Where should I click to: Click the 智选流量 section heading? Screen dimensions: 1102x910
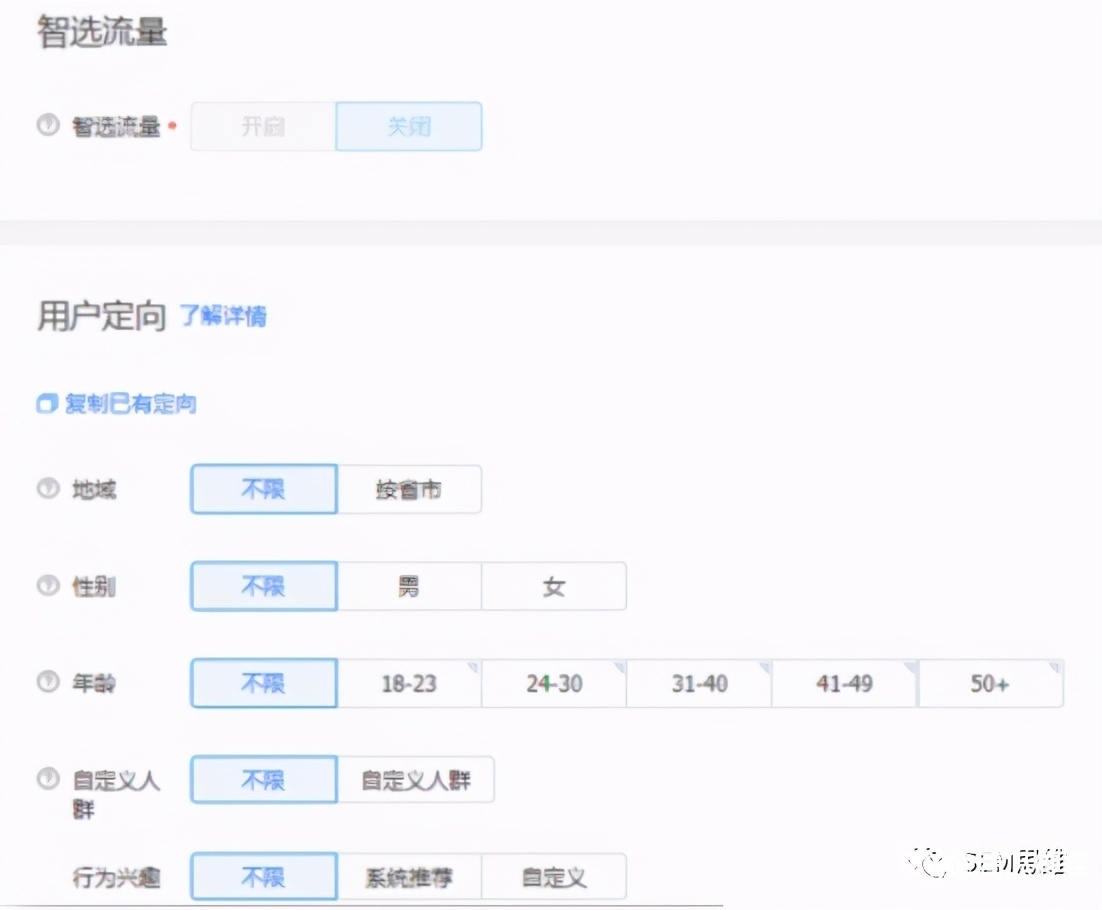(102, 32)
